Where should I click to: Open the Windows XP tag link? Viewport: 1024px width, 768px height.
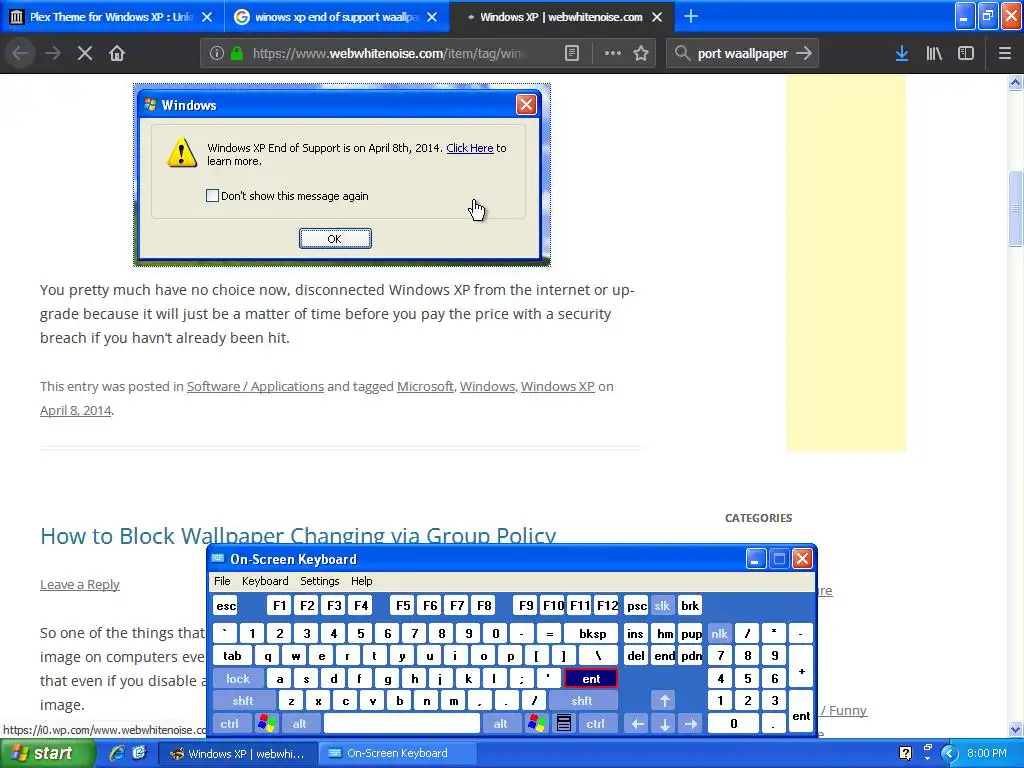558,386
